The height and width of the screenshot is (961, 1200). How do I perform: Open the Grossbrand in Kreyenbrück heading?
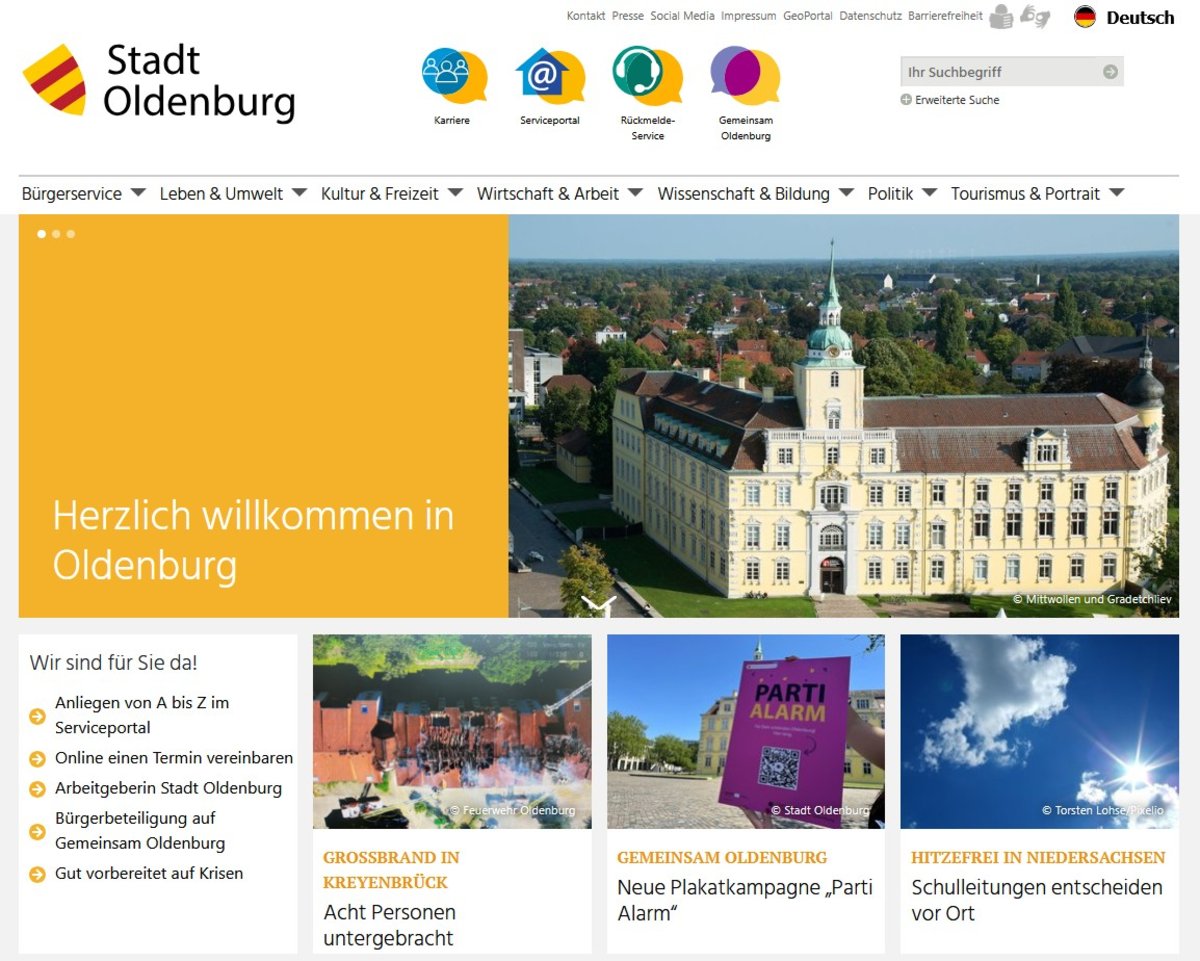(391, 870)
